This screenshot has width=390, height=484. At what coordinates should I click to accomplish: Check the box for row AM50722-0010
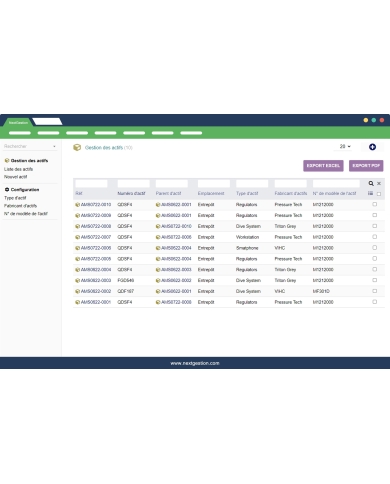[x=375, y=204]
